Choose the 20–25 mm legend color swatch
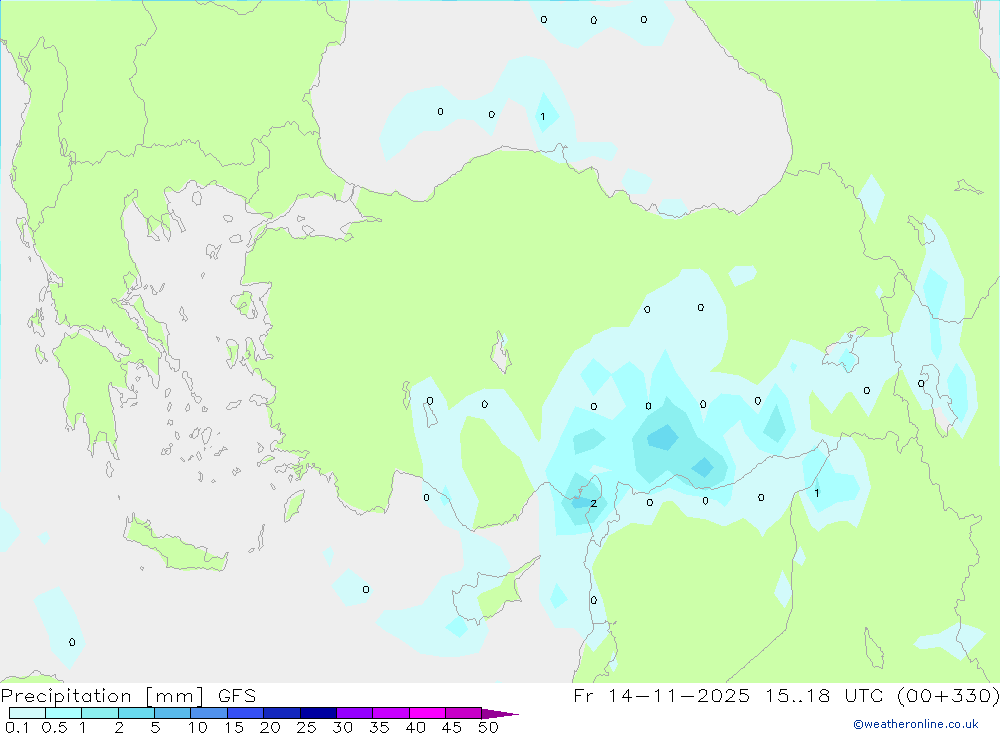This screenshot has width=1000, height=733. point(282,713)
